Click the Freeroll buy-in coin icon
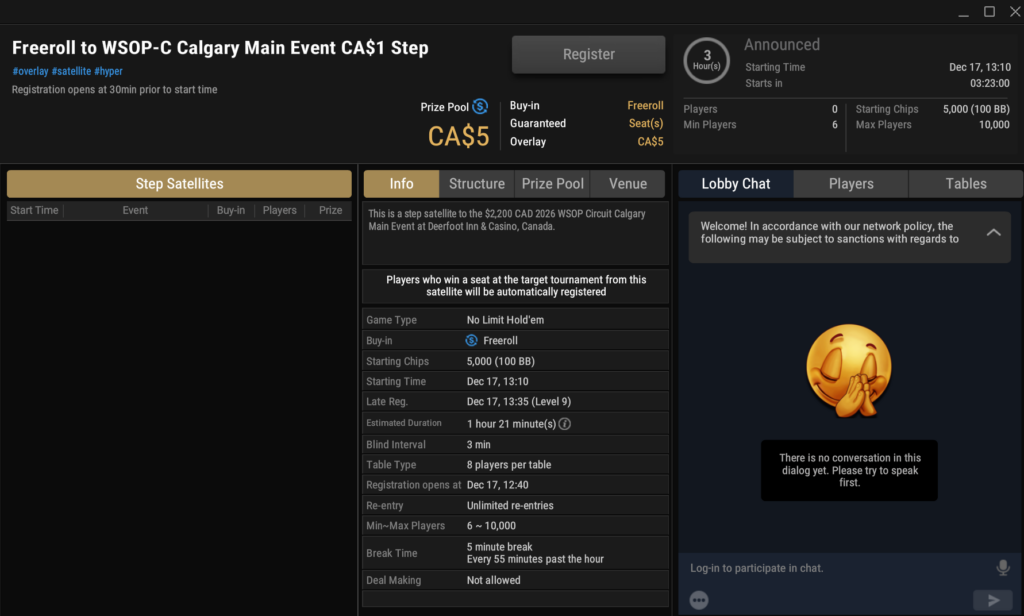Image resolution: width=1024 pixels, height=616 pixels. tap(473, 341)
